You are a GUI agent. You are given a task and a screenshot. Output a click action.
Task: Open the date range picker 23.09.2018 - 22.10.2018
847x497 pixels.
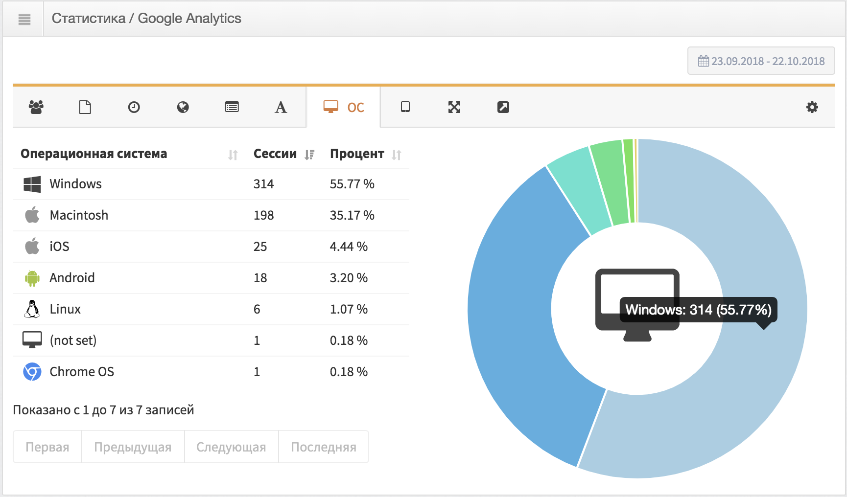point(761,61)
